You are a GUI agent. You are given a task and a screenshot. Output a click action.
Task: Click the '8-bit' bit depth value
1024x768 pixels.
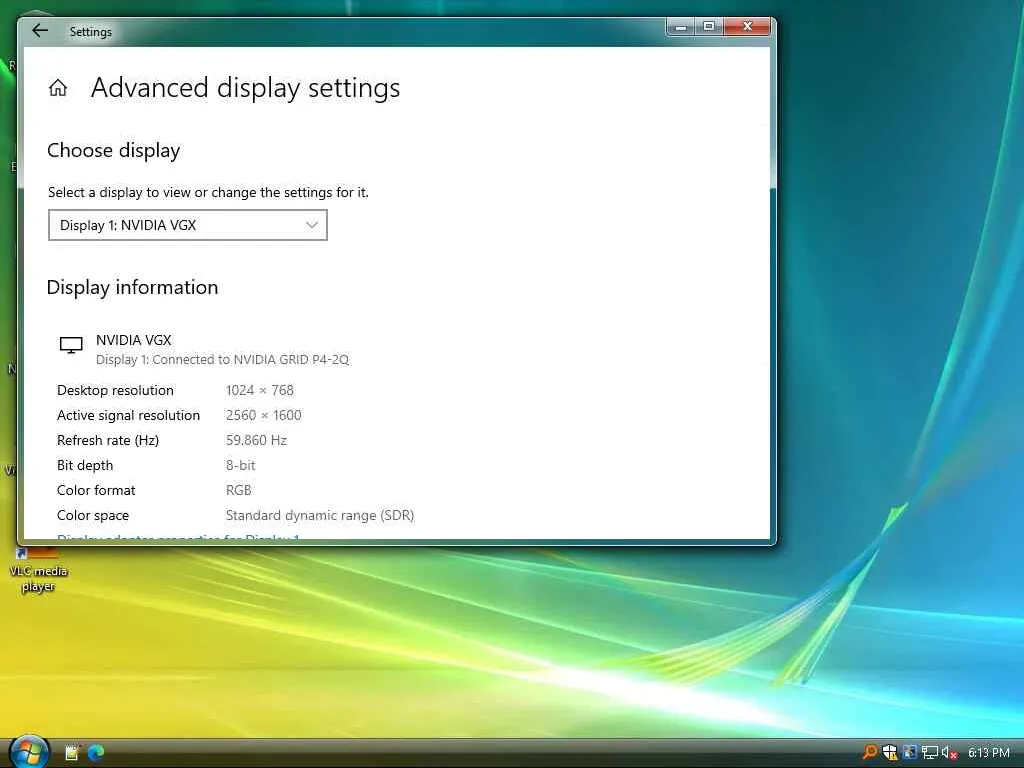[x=240, y=465]
